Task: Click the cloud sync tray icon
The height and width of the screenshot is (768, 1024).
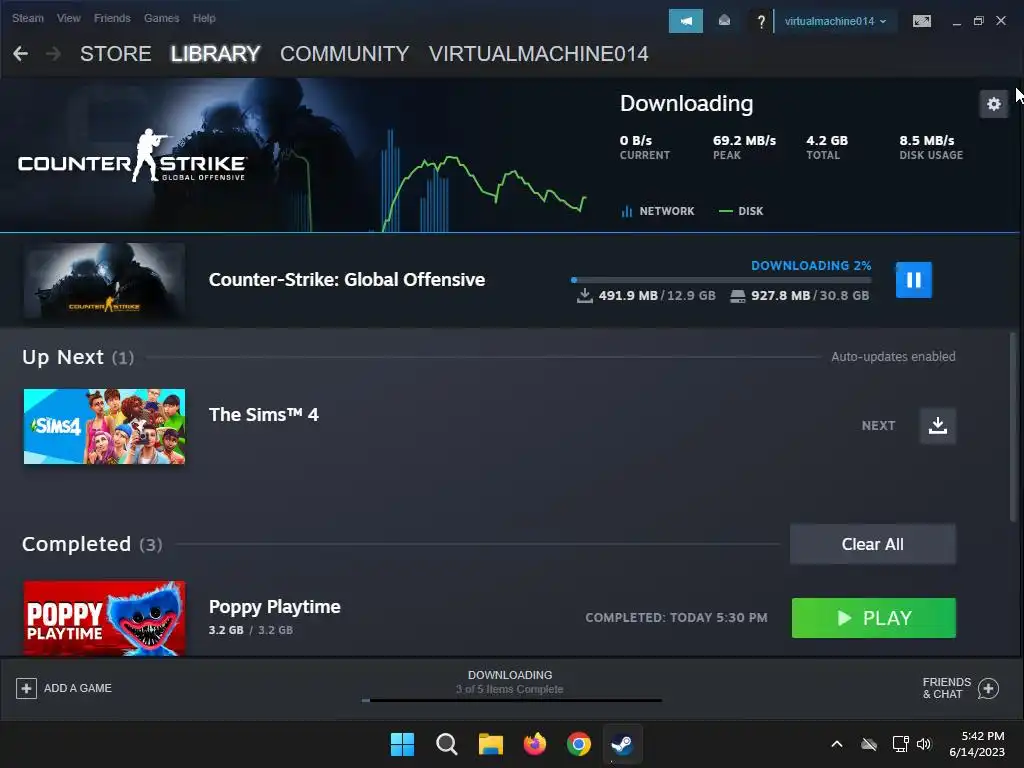Action: [869, 744]
